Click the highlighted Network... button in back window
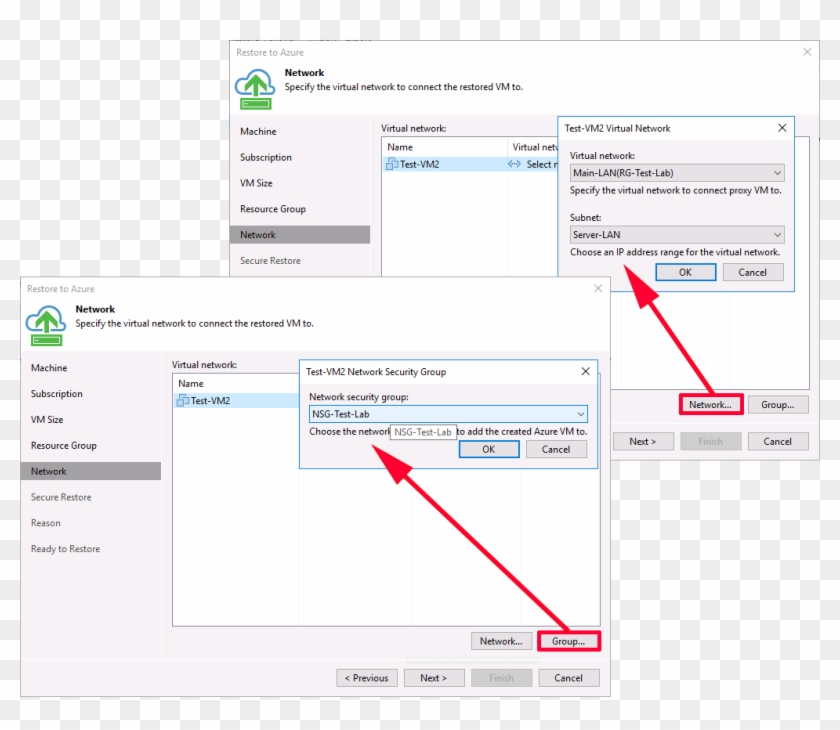The width and height of the screenshot is (840, 730). [x=710, y=405]
